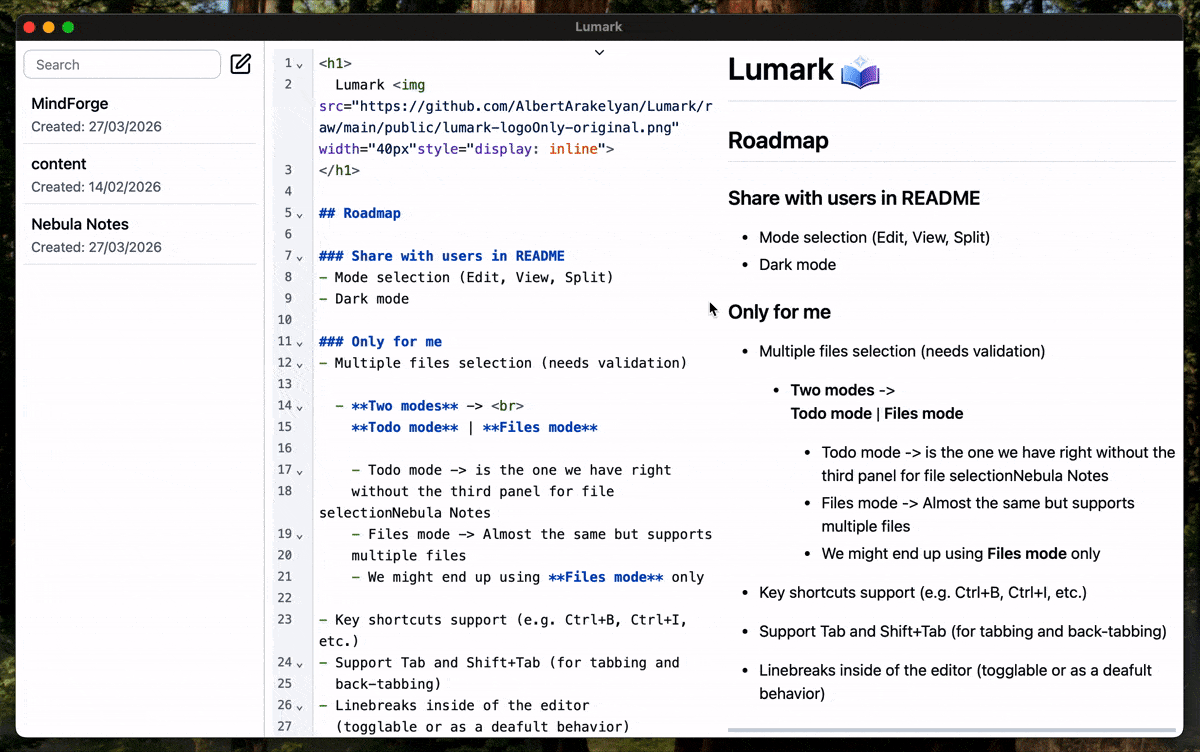Click 'Share with users in README' preview heading

[x=854, y=198]
